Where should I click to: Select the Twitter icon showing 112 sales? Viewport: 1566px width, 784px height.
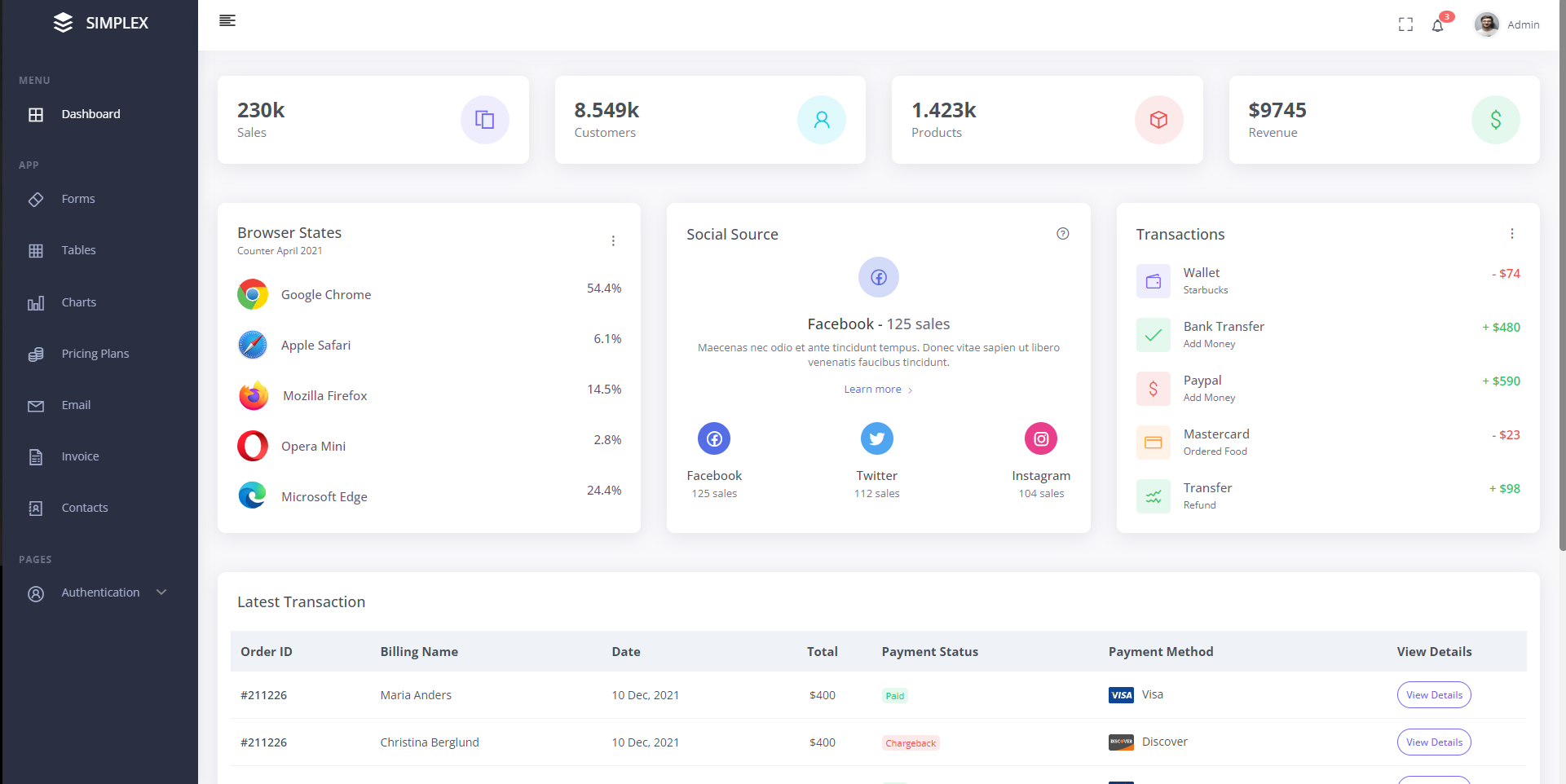(x=877, y=438)
